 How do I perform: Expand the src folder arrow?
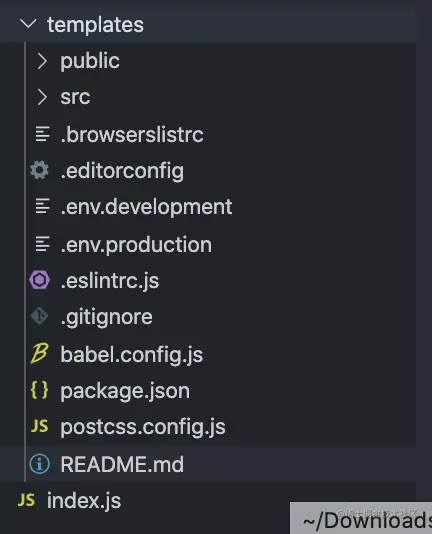coord(42,97)
